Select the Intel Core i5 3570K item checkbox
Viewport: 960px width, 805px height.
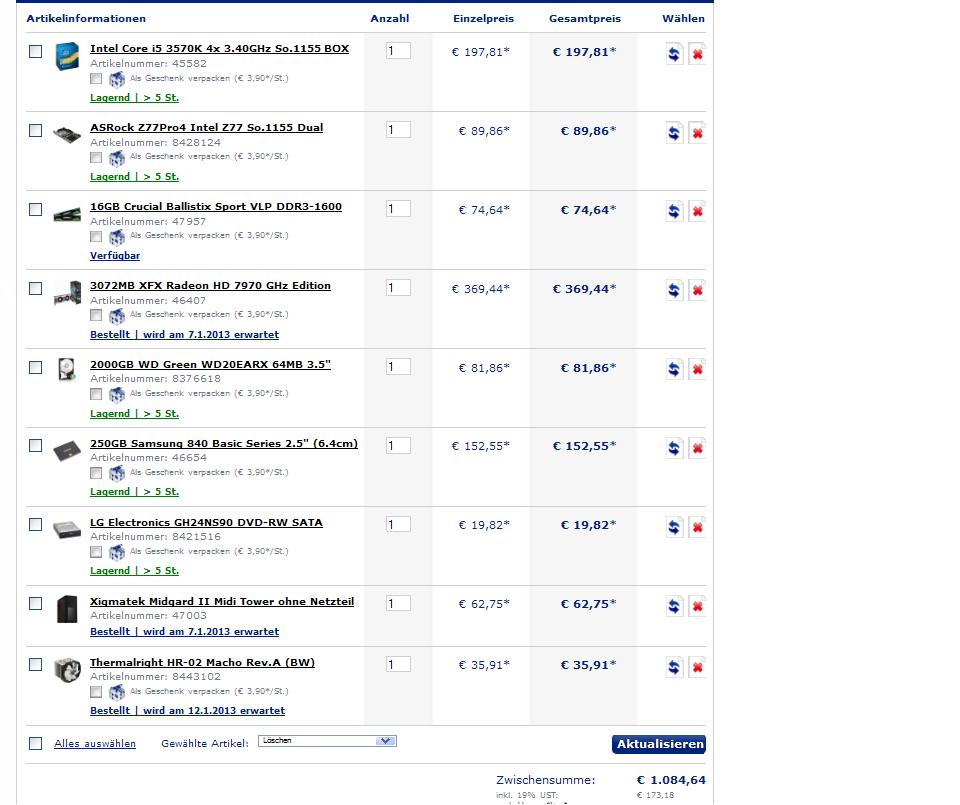coord(36,51)
